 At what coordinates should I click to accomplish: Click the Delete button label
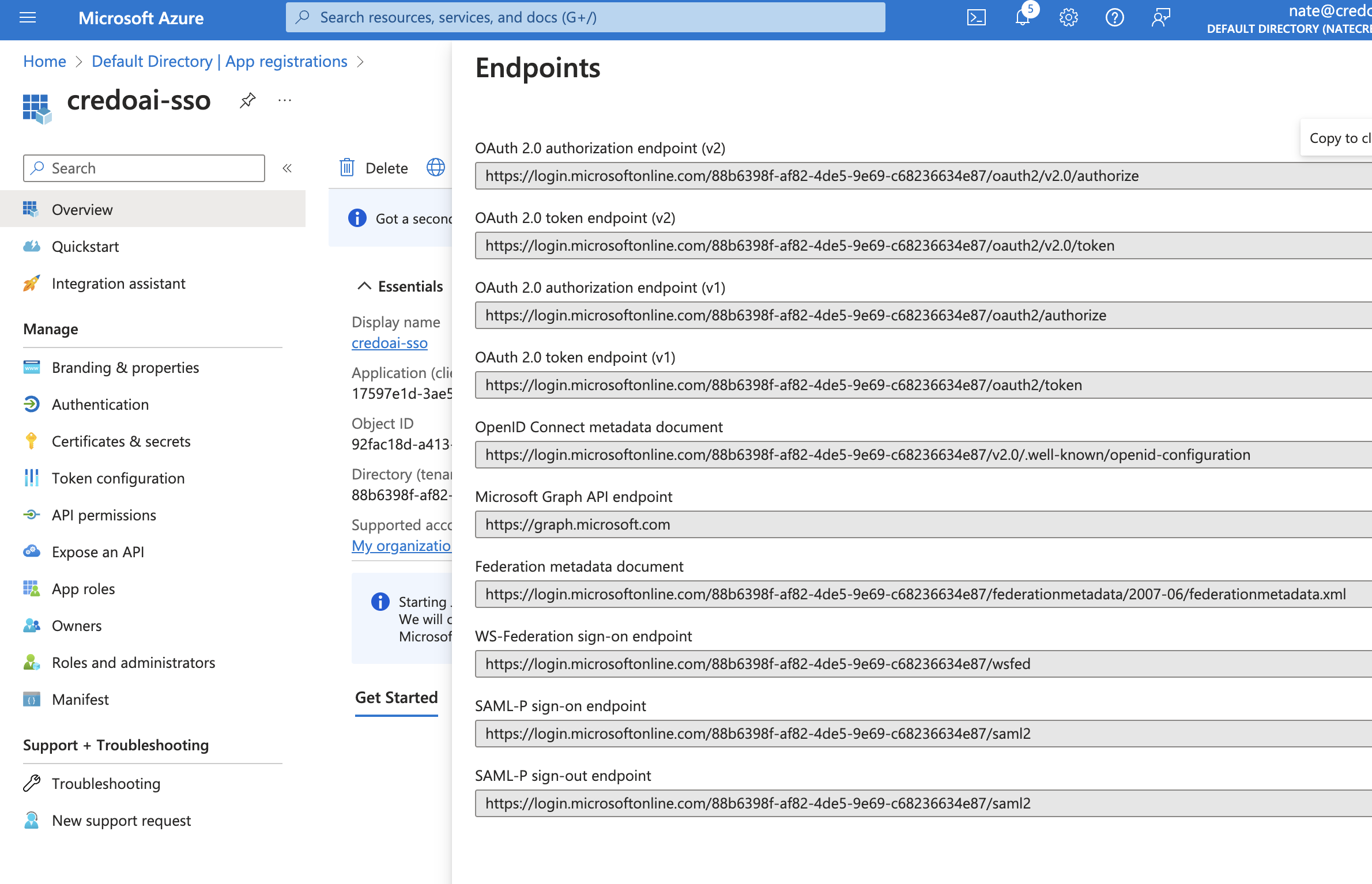tap(387, 168)
